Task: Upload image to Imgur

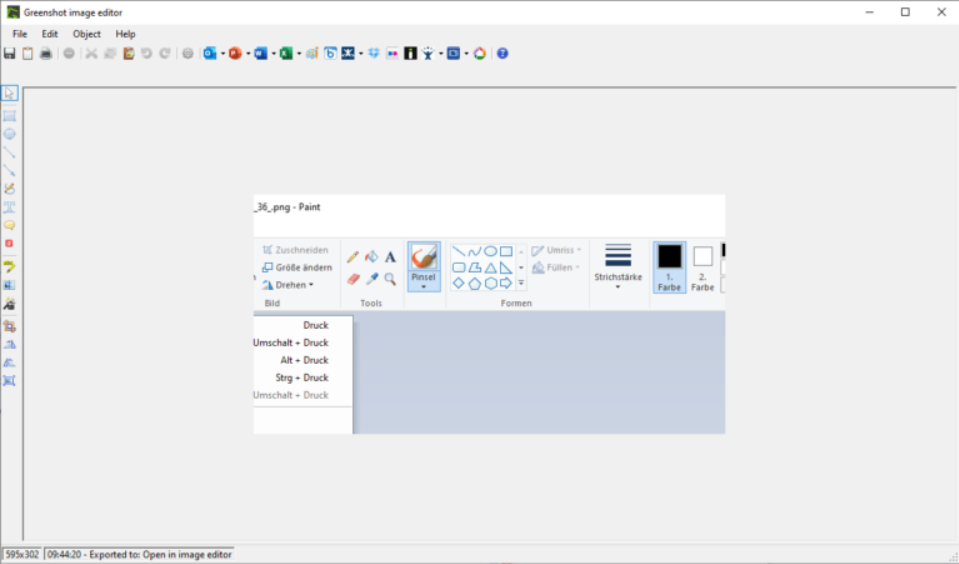Action: tap(410, 54)
